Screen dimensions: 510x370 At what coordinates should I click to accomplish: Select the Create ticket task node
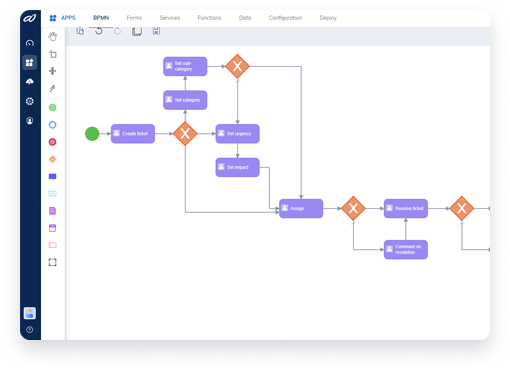coord(133,134)
